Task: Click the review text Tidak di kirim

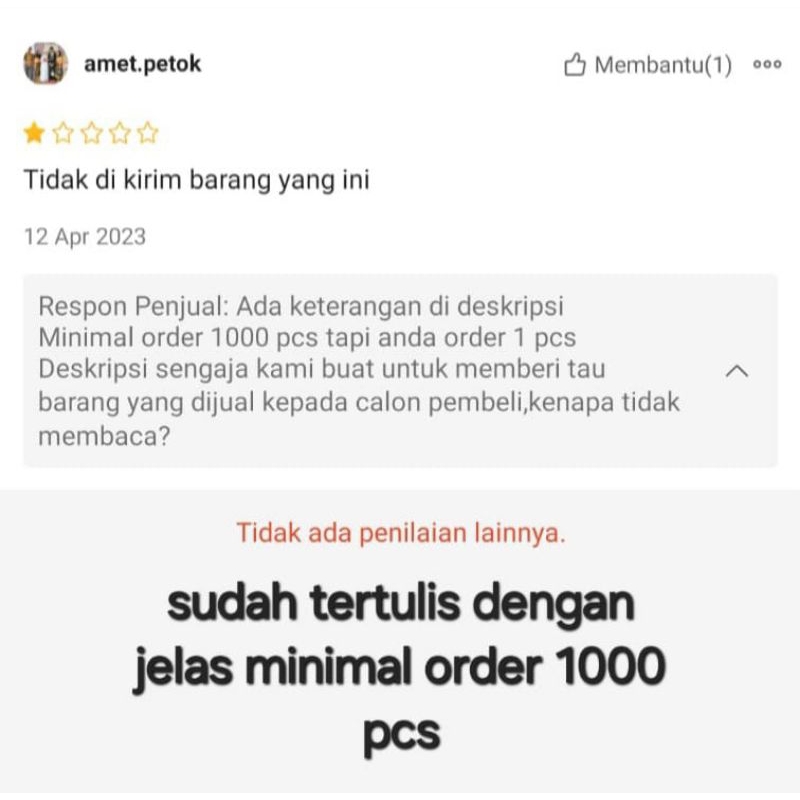Action: pos(196,180)
